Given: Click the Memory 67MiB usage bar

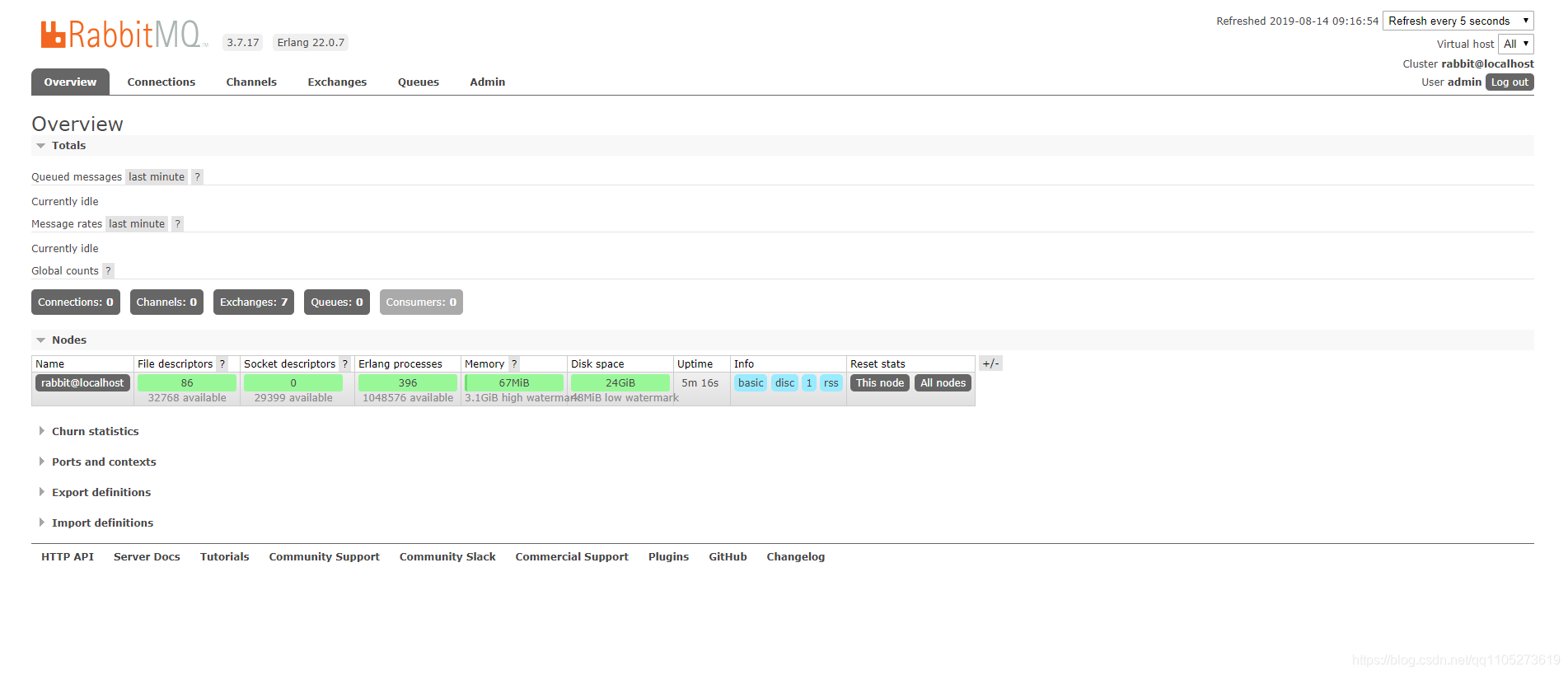Looking at the screenshot, I should [x=514, y=382].
